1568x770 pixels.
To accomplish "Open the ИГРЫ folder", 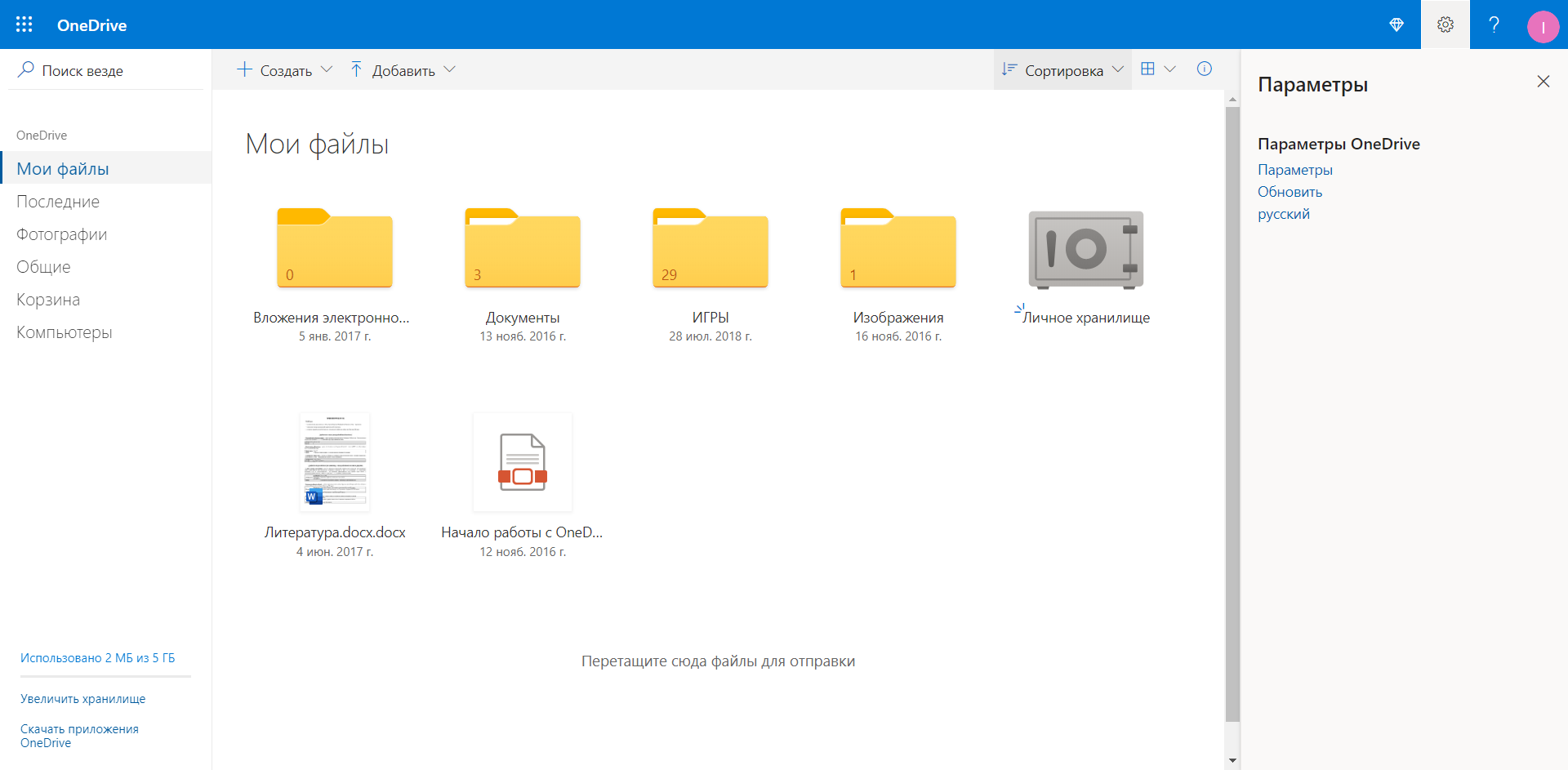I will point(710,249).
